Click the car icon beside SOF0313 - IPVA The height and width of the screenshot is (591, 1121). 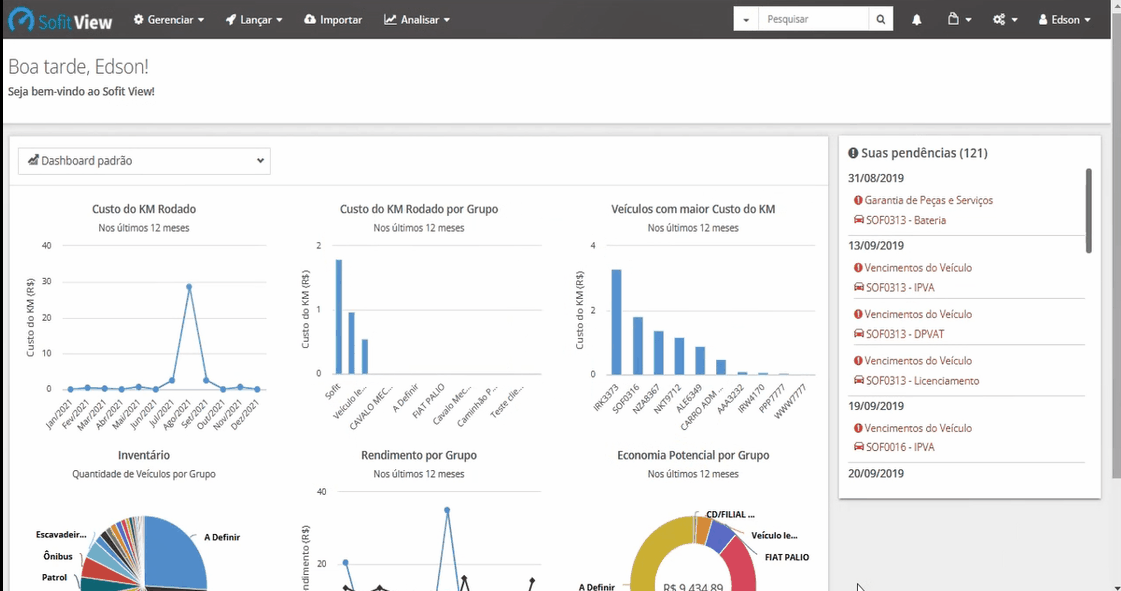859,287
